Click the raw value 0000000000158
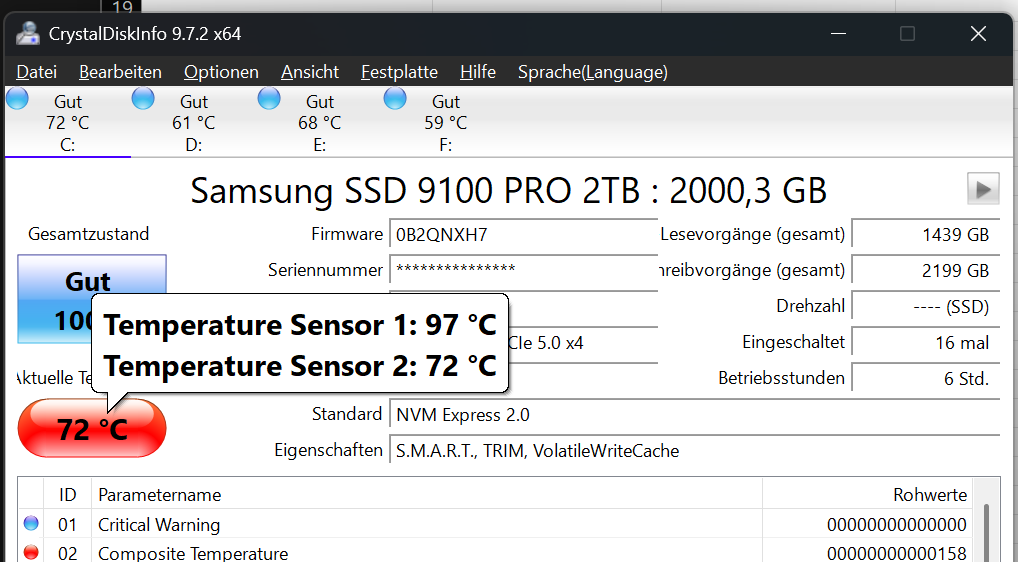Image resolution: width=1018 pixels, height=562 pixels. 897,554
